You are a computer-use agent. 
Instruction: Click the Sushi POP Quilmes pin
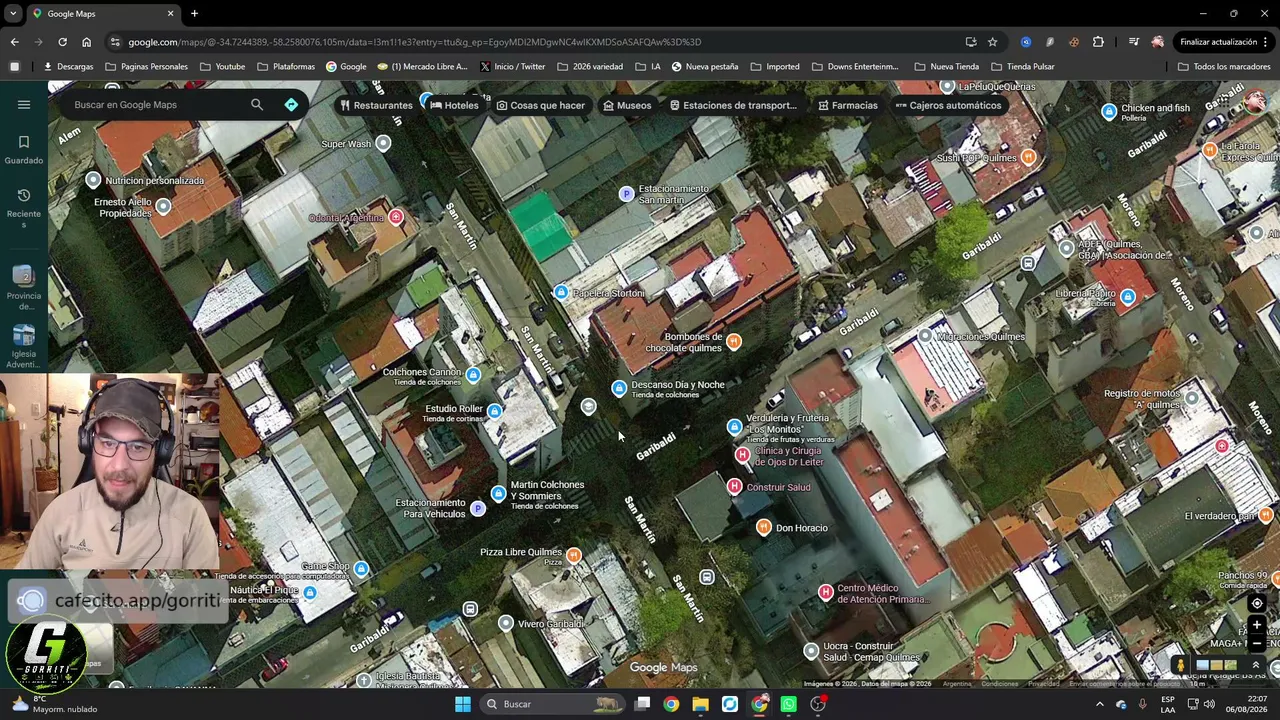tap(1028, 157)
